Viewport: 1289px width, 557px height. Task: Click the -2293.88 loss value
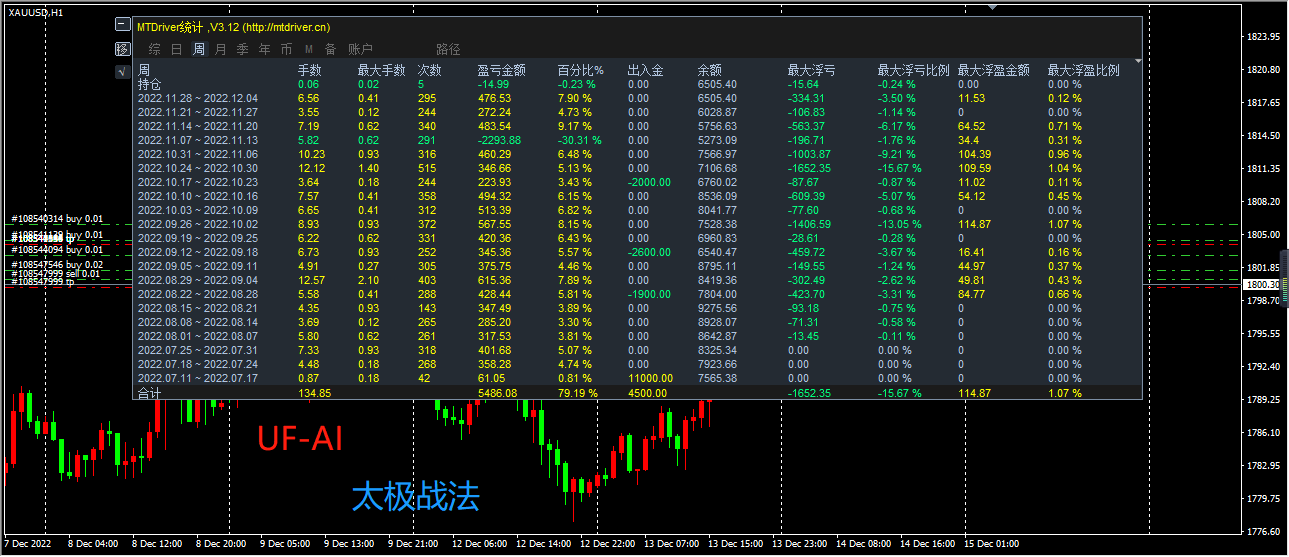point(499,140)
